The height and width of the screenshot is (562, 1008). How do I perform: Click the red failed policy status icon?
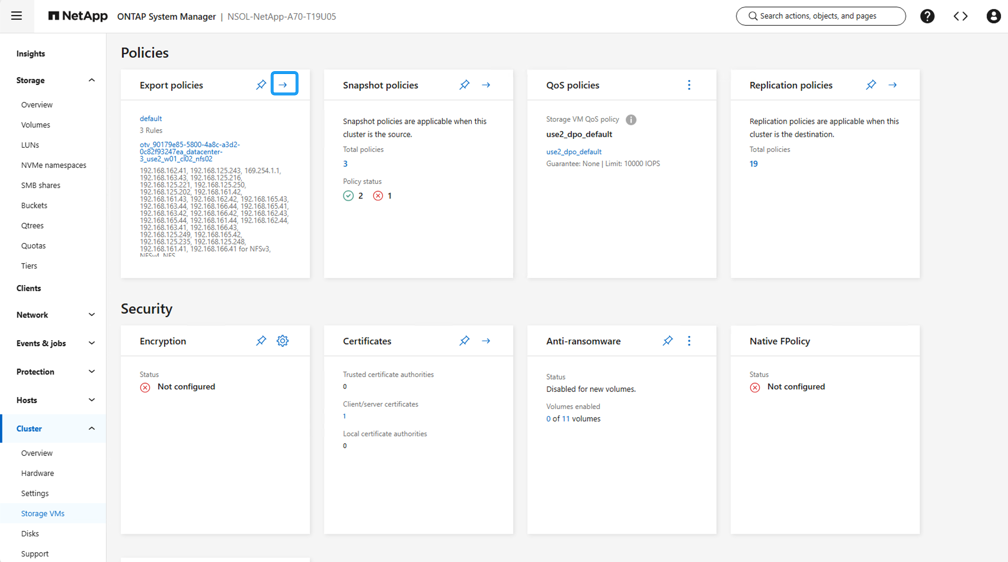(378, 195)
